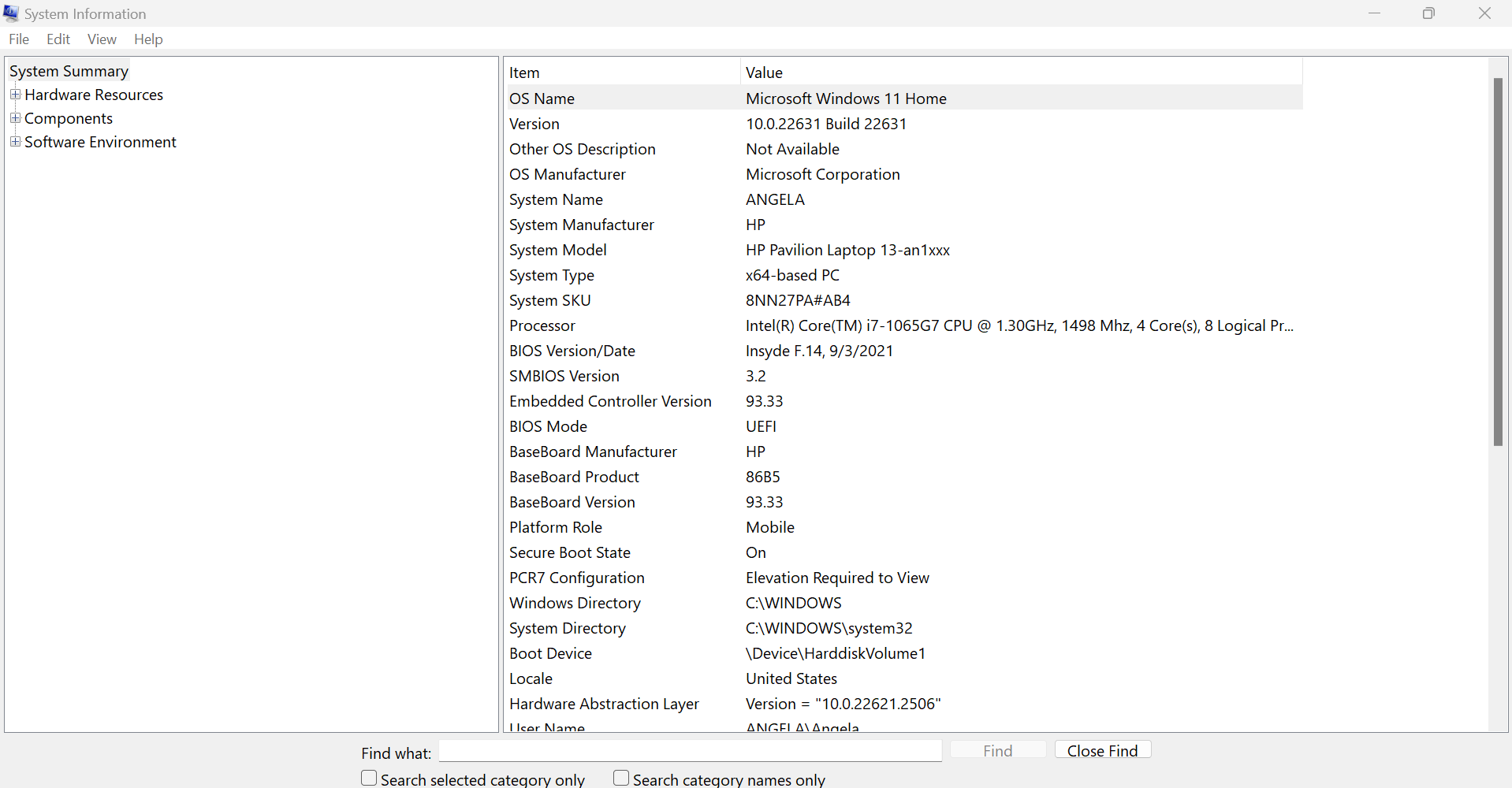
Task: Select the BIOS Mode row
Action: tap(903, 426)
